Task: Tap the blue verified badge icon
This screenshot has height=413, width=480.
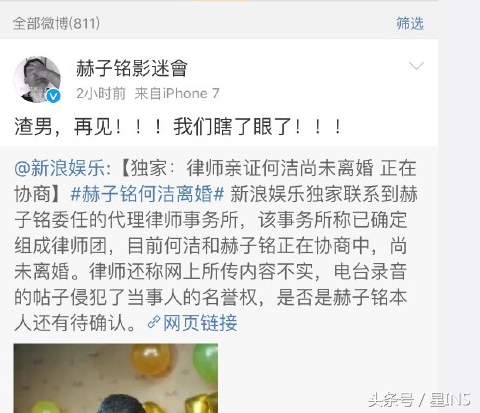Action: [53, 96]
